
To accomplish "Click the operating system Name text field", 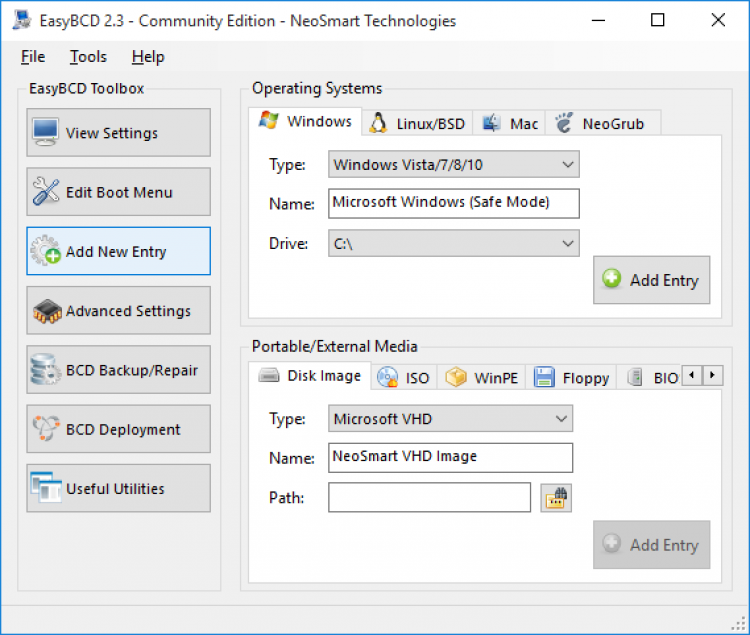I will (x=453, y=203).
